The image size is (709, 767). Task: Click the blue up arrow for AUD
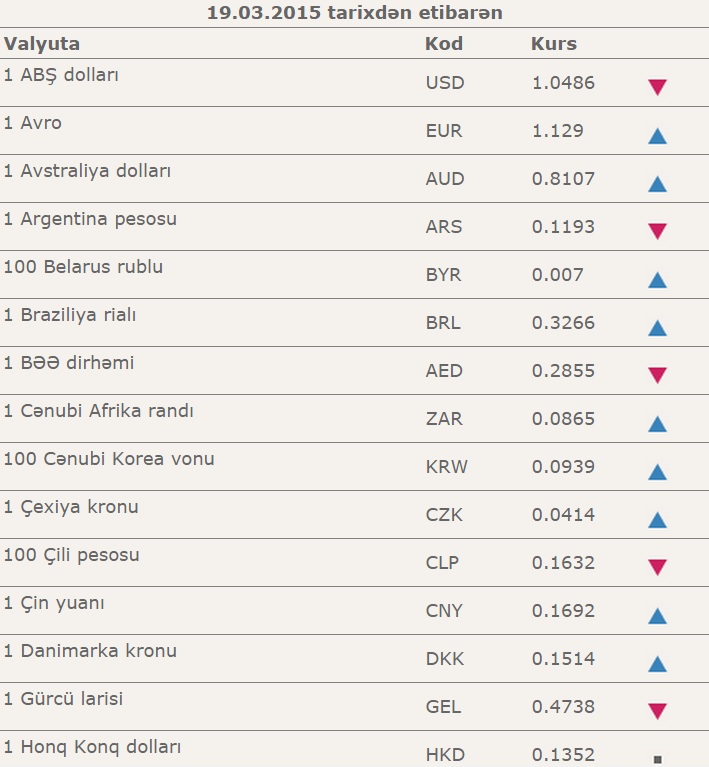point(657,183)
